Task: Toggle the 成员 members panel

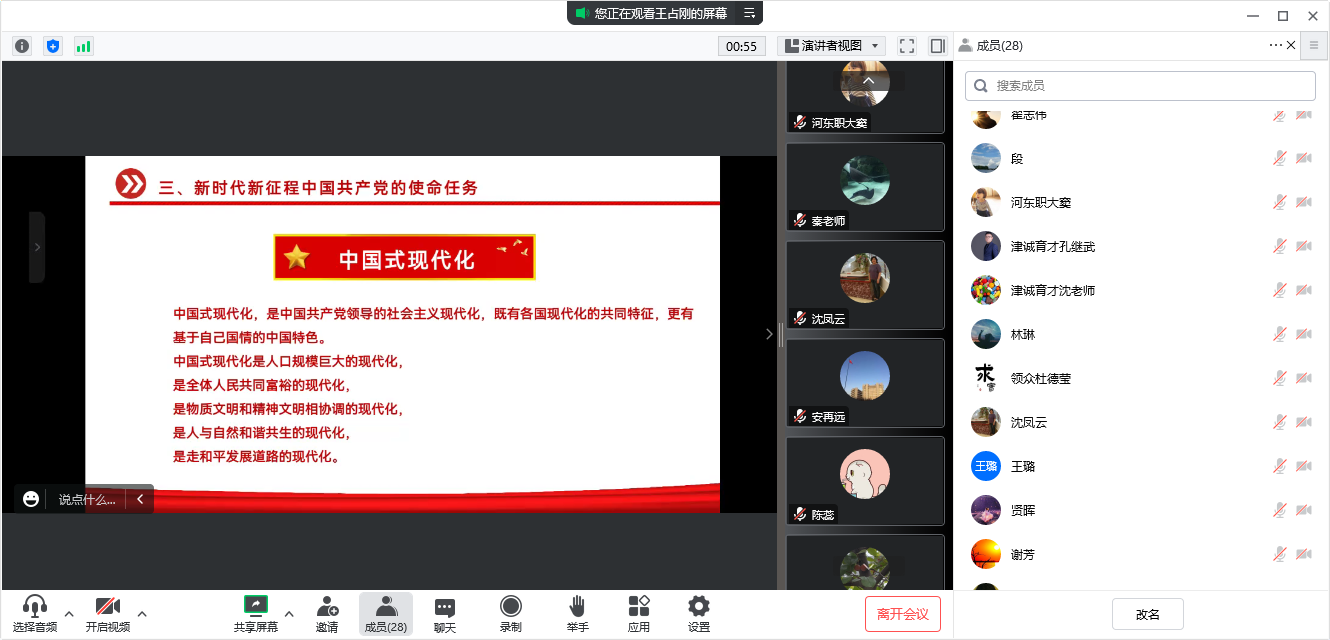Action: coord(386,613)
